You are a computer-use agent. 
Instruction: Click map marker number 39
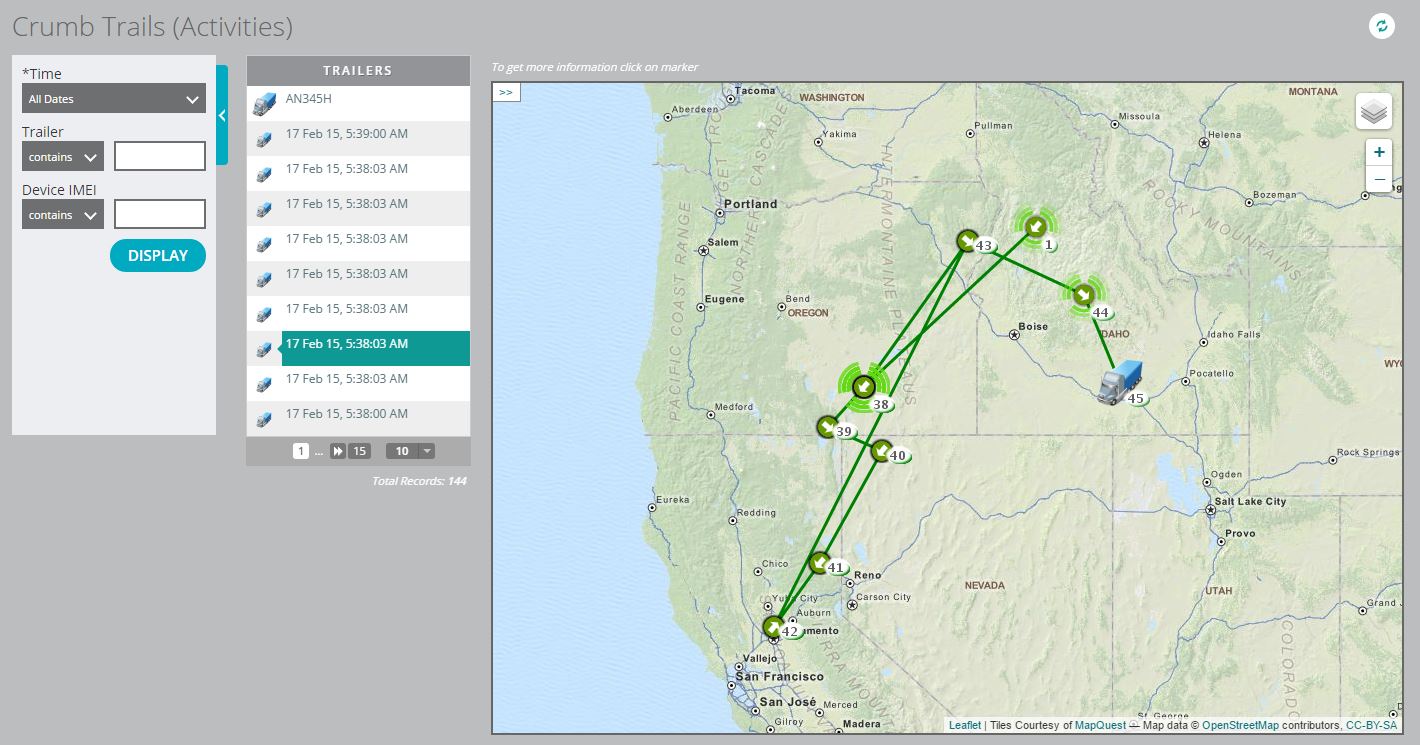coord(828,428)
